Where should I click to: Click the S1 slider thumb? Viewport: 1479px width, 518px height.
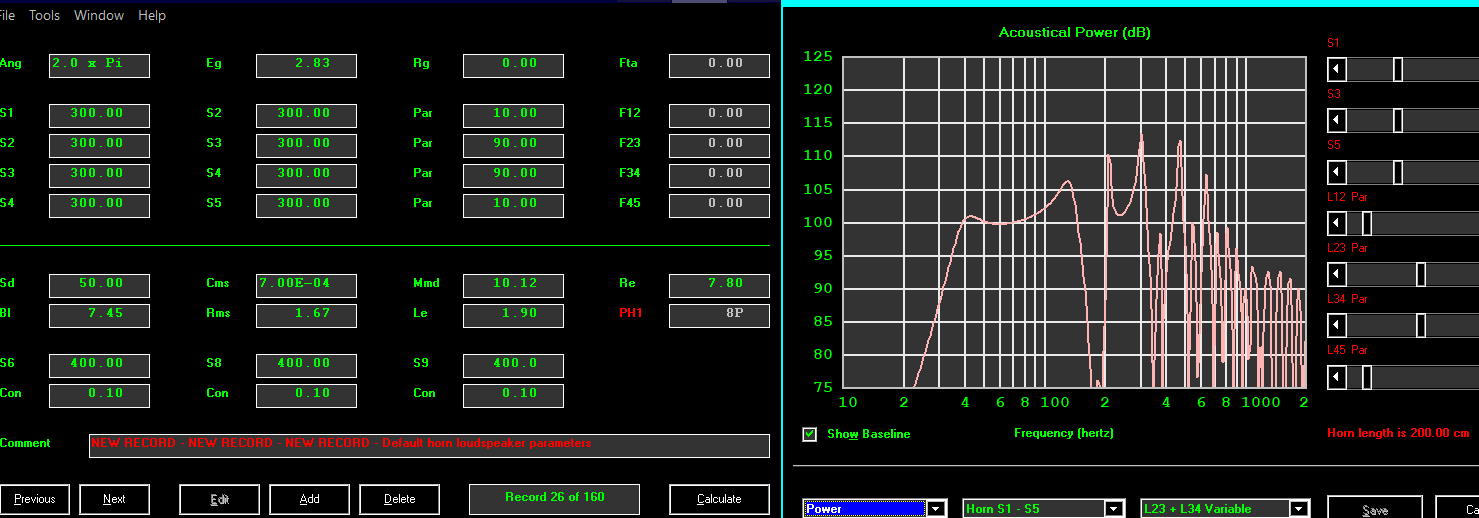(1398, 69)
